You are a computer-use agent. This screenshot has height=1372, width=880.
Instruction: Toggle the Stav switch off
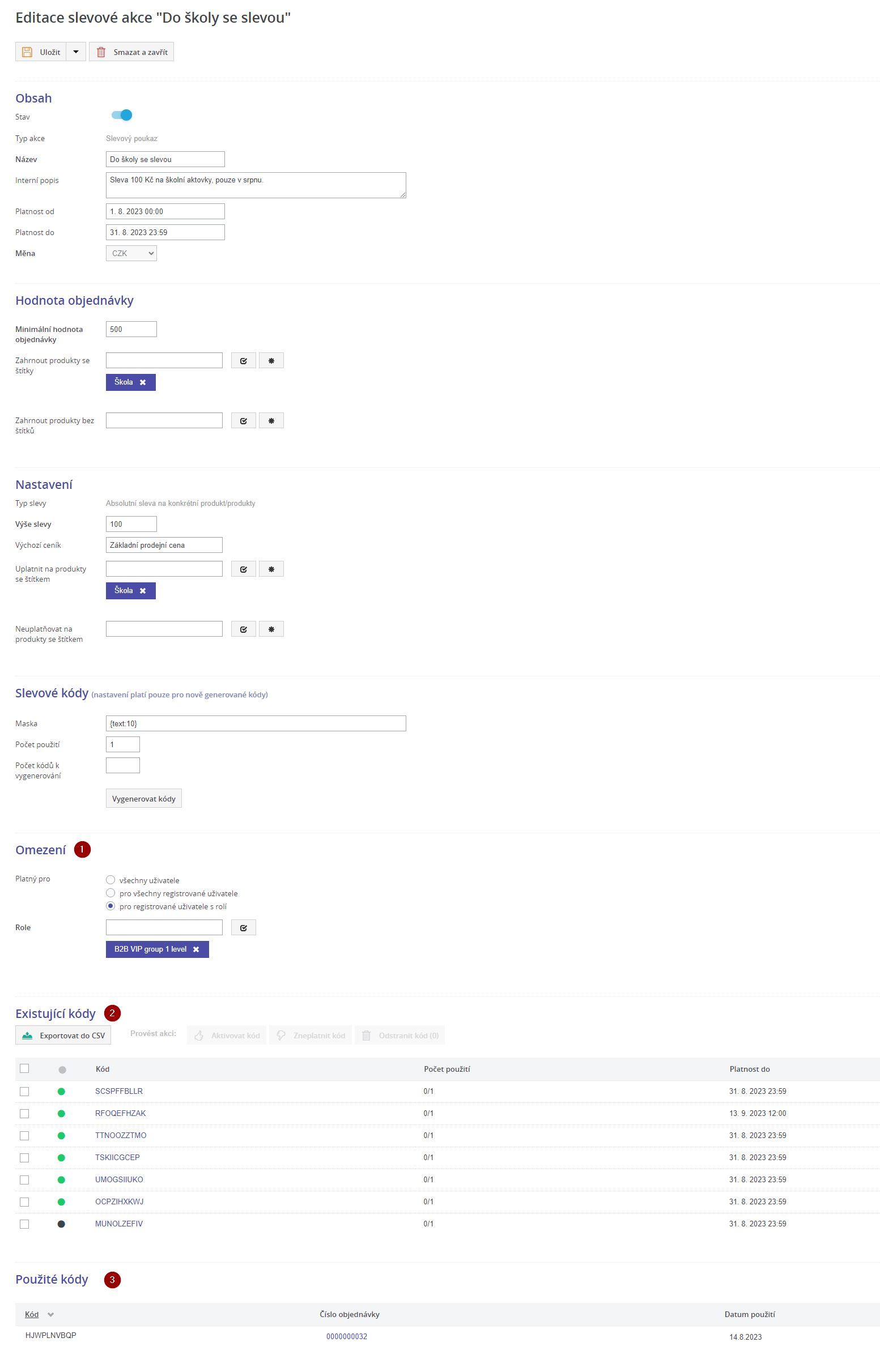(122, 116)
